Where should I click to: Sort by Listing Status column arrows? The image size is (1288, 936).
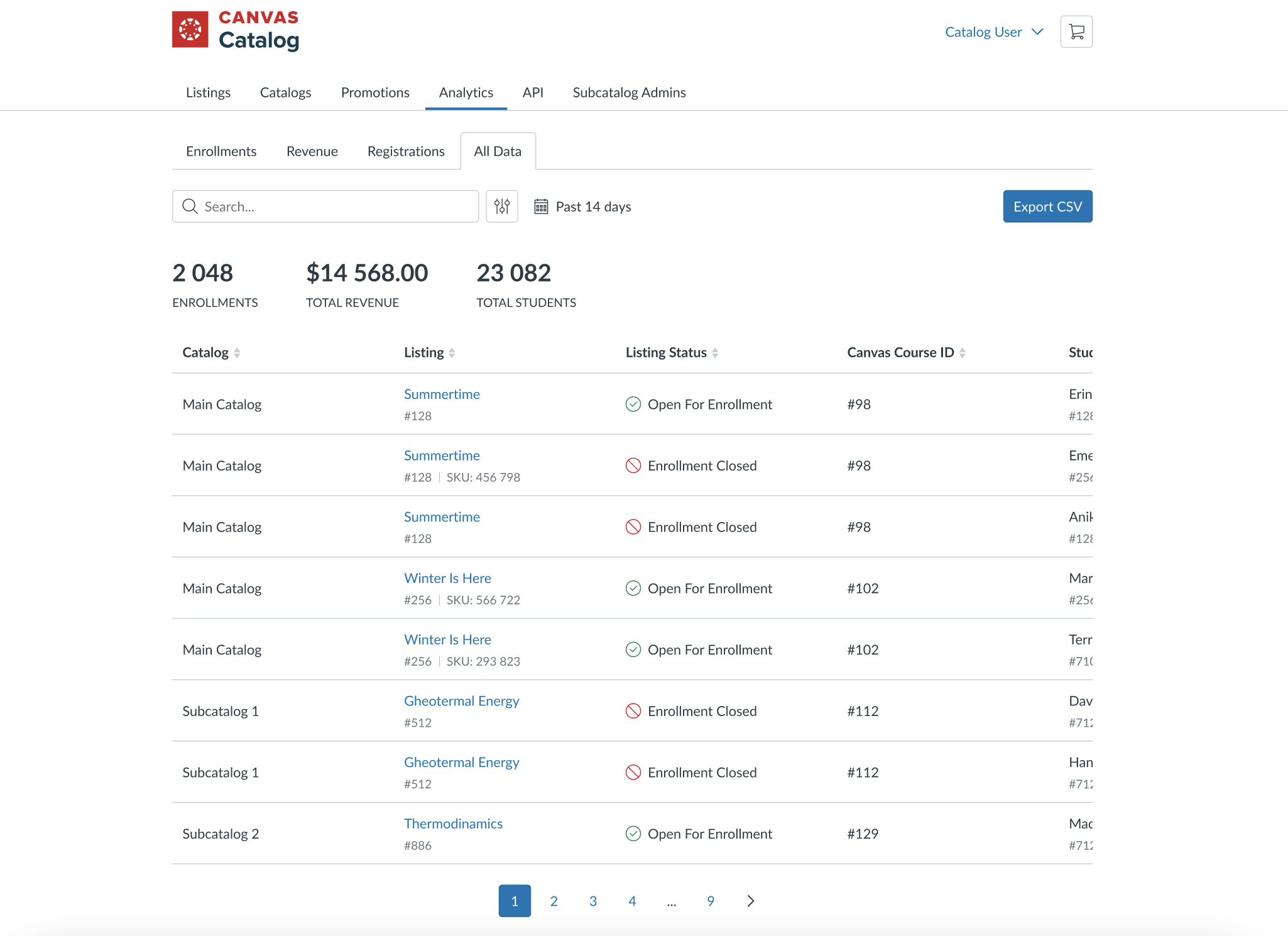[x=715, y=353]
